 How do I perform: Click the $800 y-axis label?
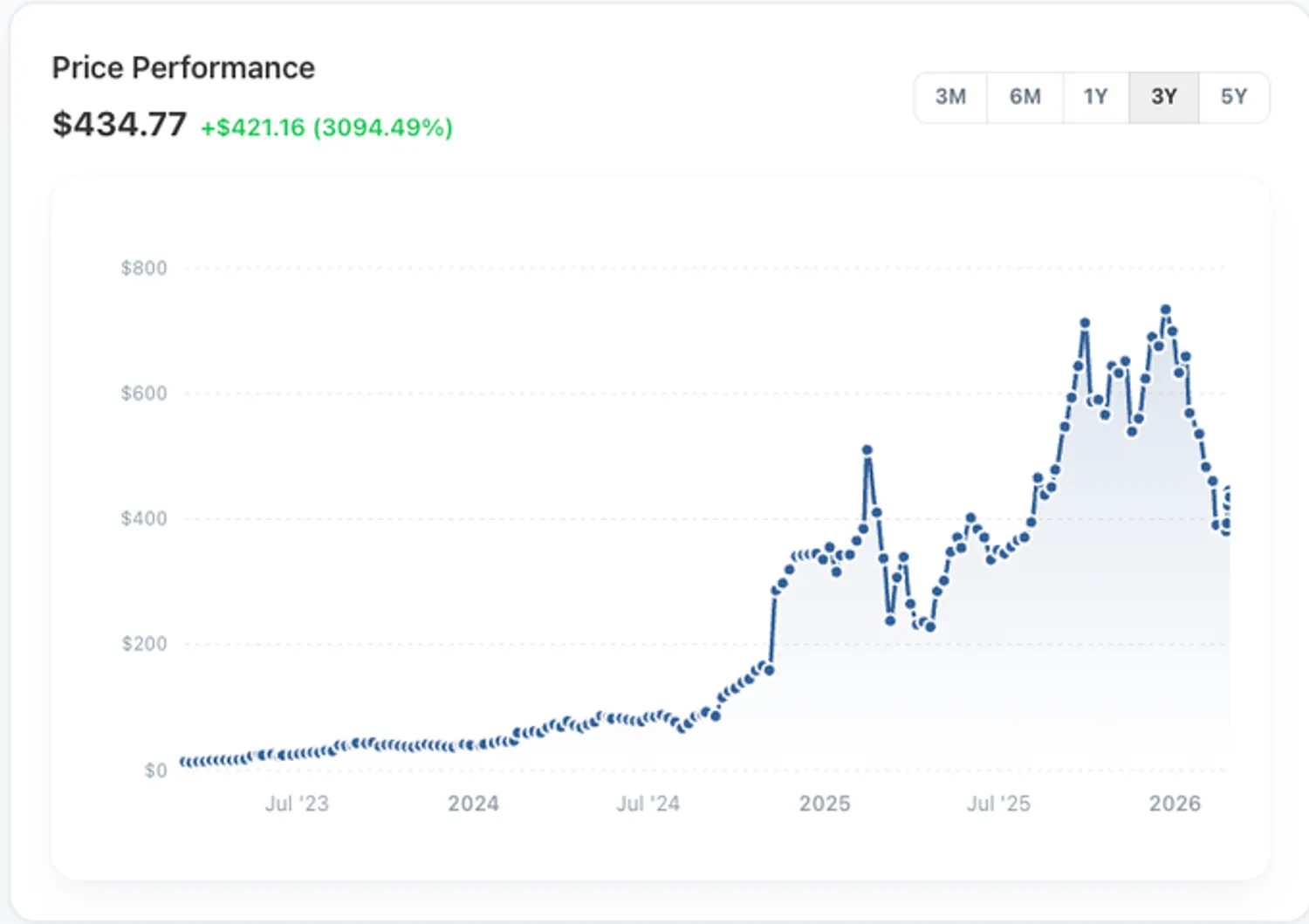(144, 268)
